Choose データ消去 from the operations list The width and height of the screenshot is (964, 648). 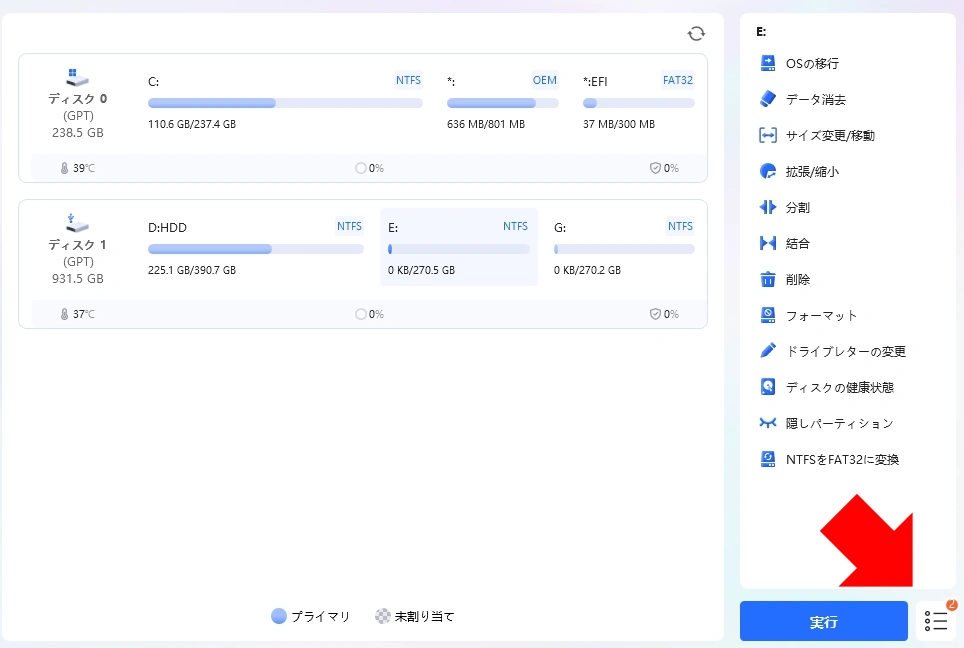[x=816, y=99]
